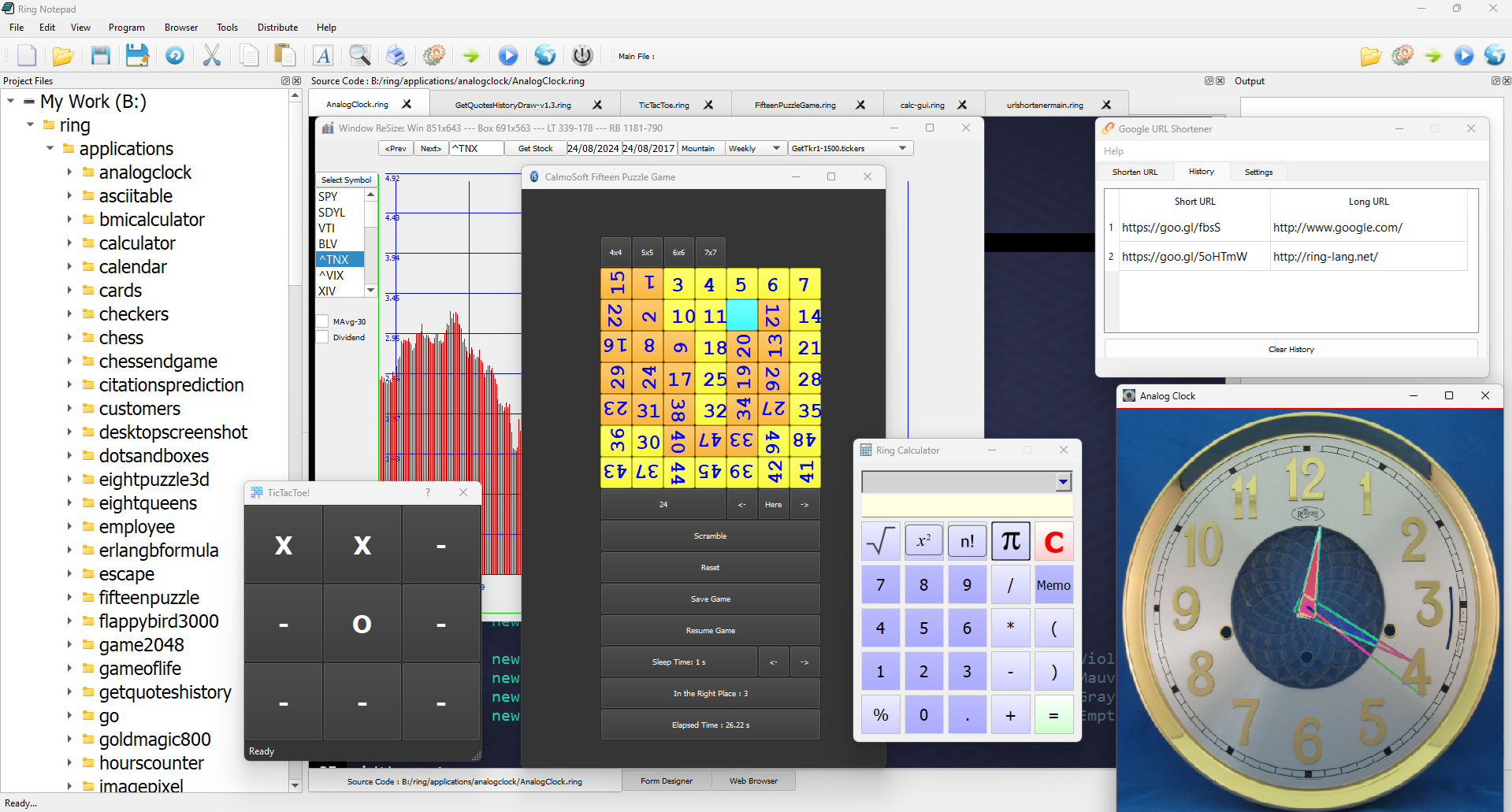This screenshot has height=812, width=1512.
Task: Click the pi button in Ring Calculator
Action: click(1010, 541)
